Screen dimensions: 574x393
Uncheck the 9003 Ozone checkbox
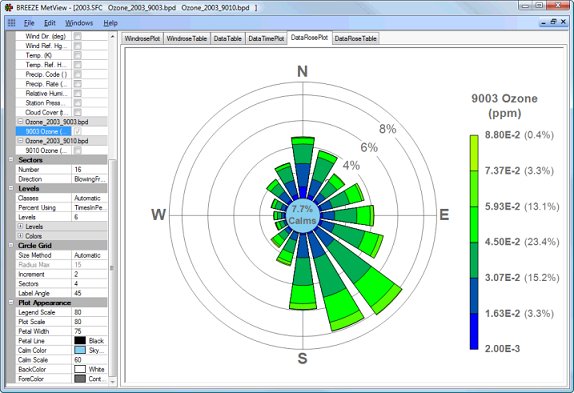tap(78, 131)
